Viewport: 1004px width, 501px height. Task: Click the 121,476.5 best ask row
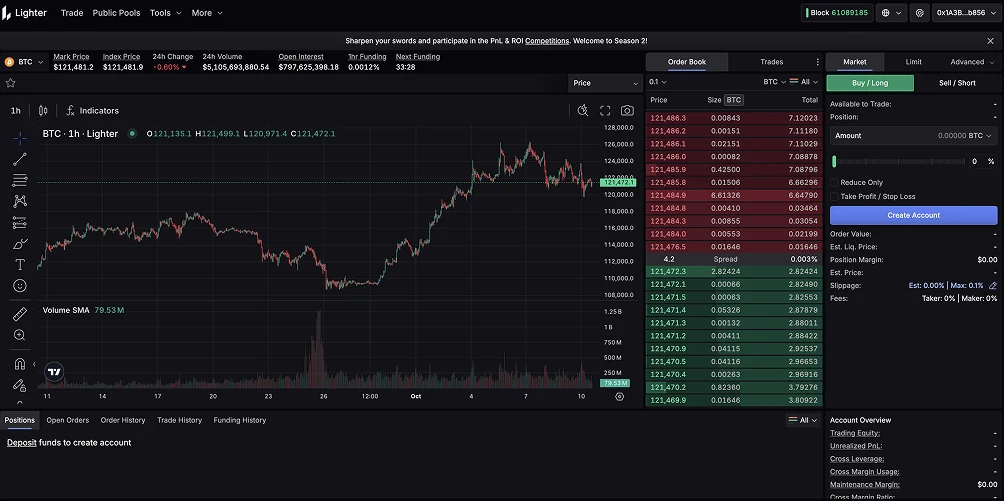(x=734, y=247)
